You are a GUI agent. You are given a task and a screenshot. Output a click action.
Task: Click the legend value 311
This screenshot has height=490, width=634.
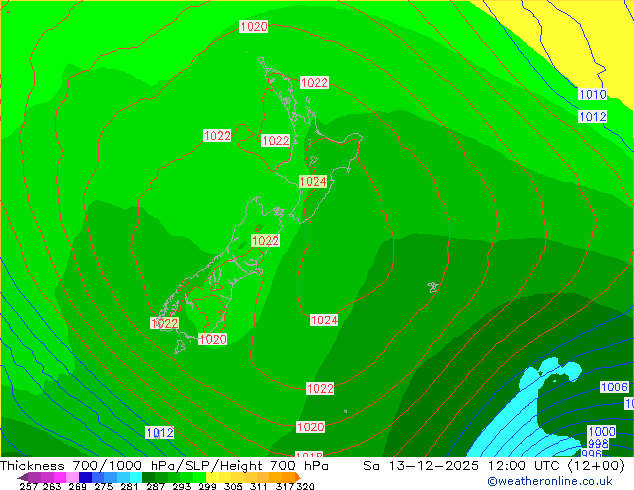[x=259, y=486]
